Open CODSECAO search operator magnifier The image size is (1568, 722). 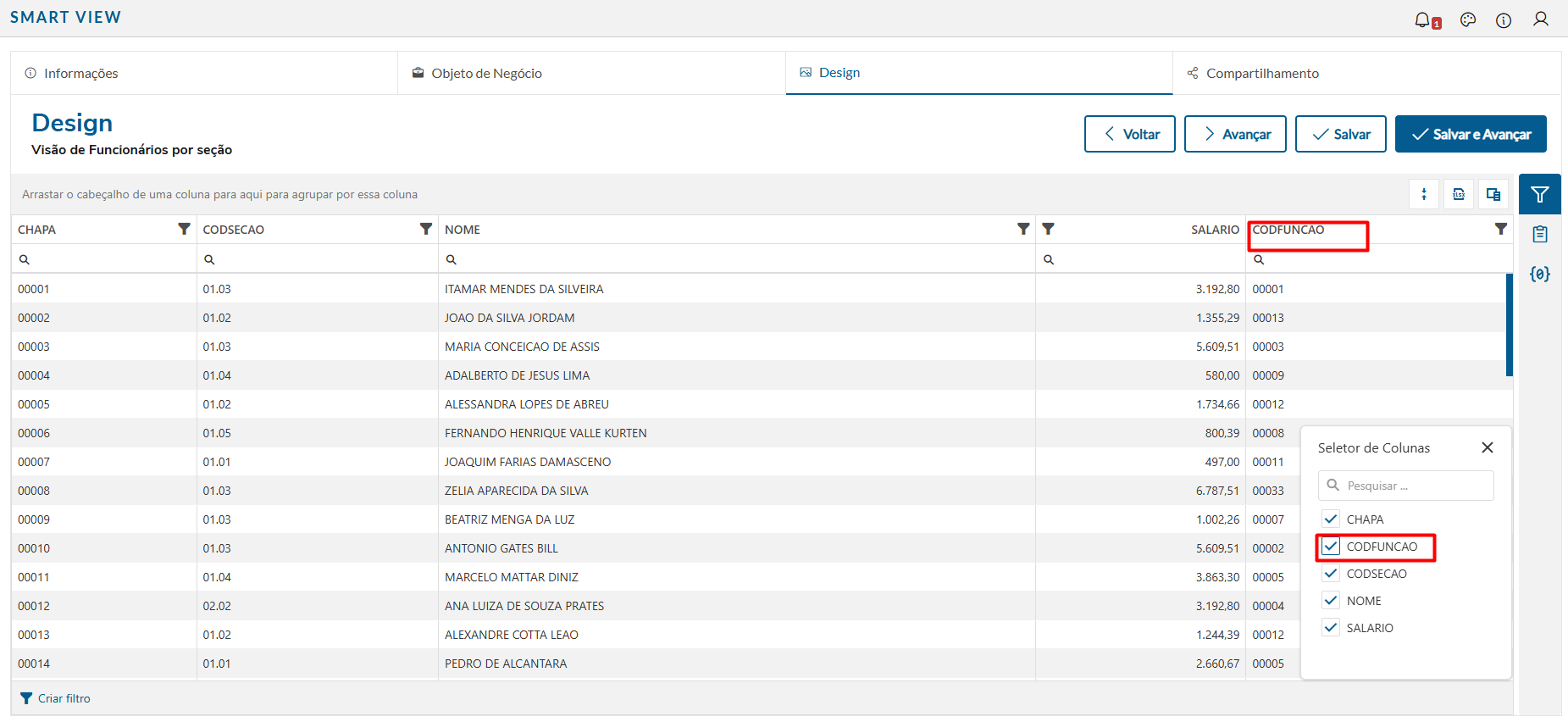coord(209,259)
